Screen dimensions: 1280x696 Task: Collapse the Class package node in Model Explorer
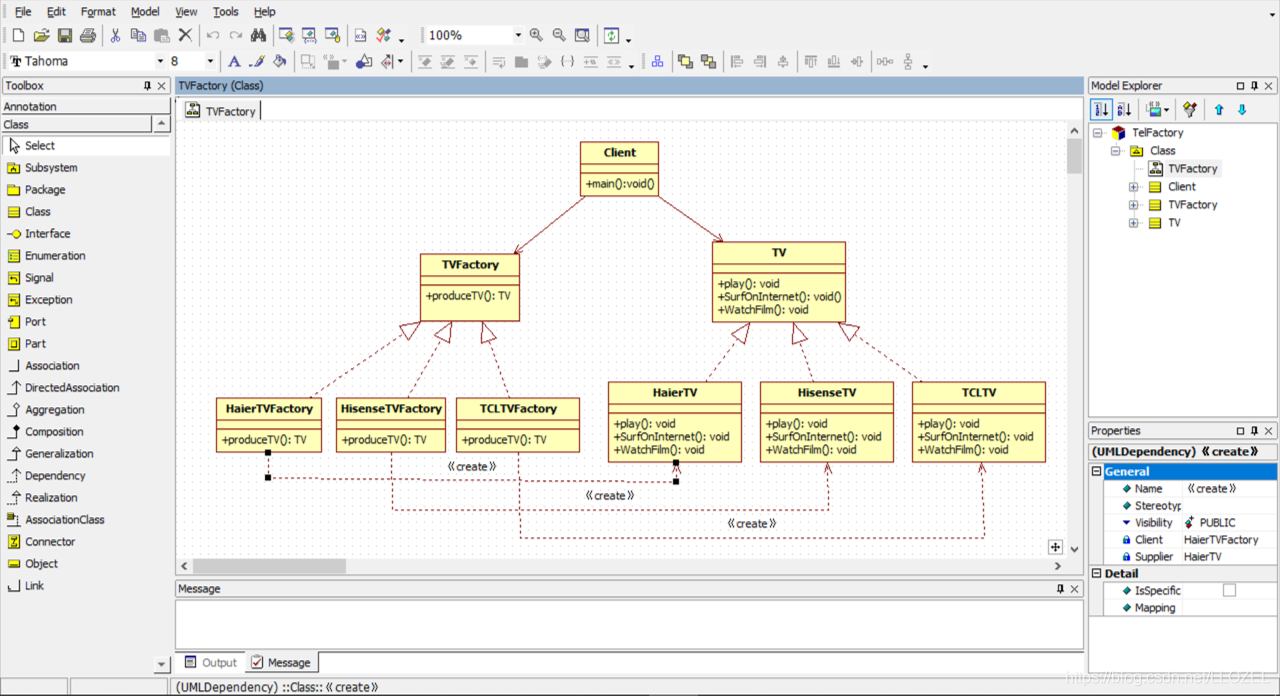click(x=1115, y=151)
